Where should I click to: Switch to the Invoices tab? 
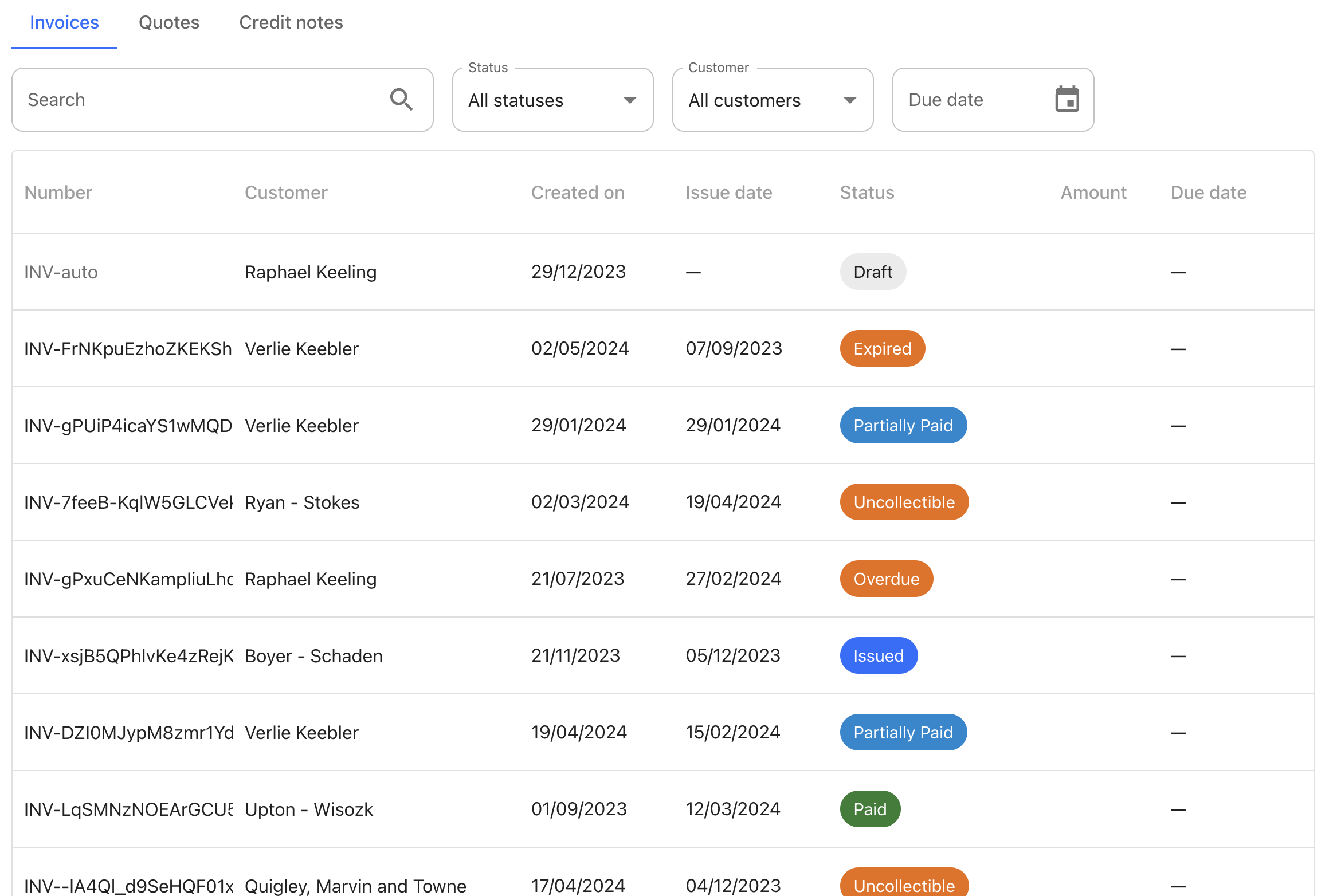(64, 22)
